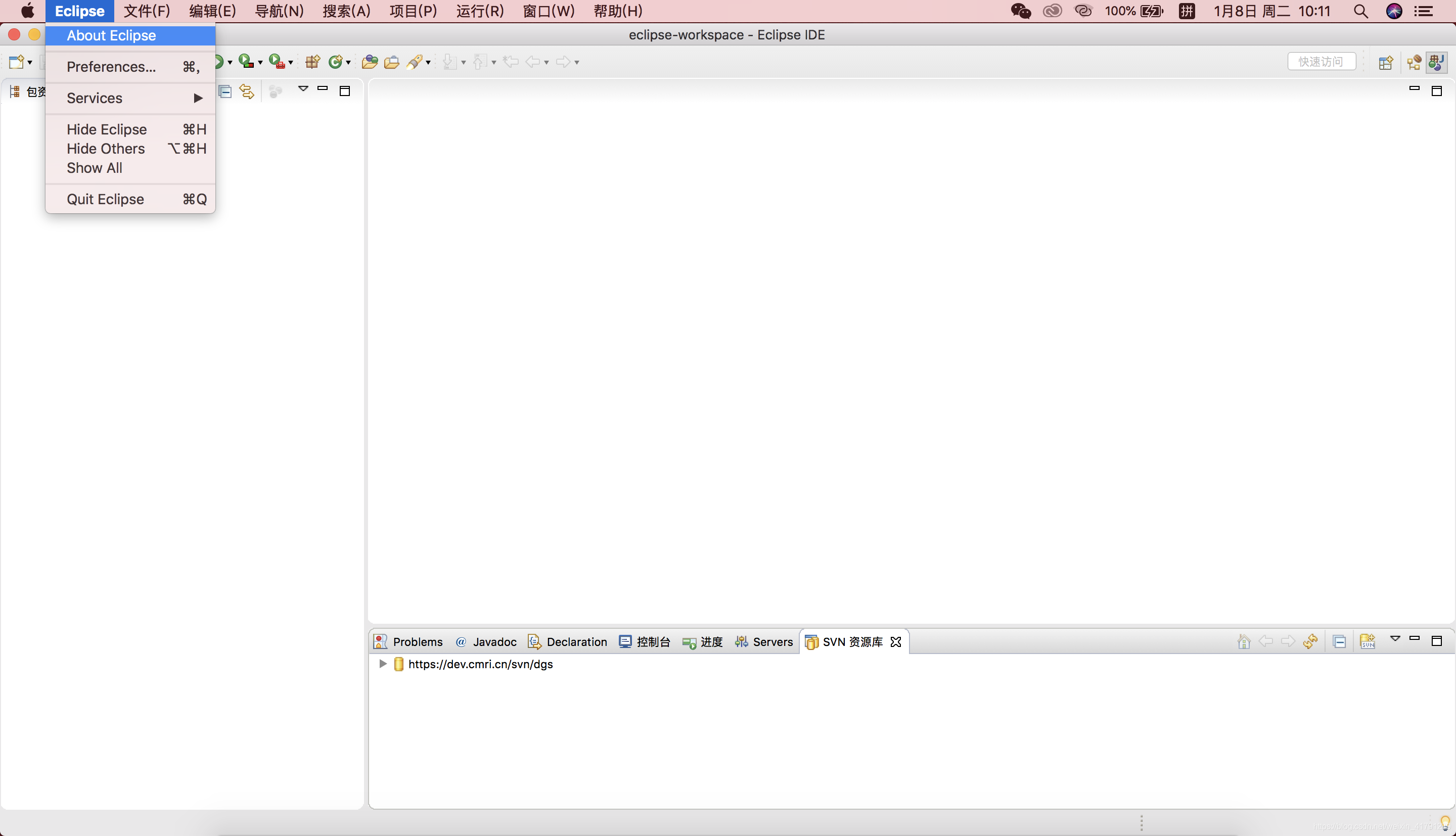Image resolution: width=1456 pixels, height=836 pixels.
Task: Open Spotlight search in menu bar
Action: (1360, 11)
